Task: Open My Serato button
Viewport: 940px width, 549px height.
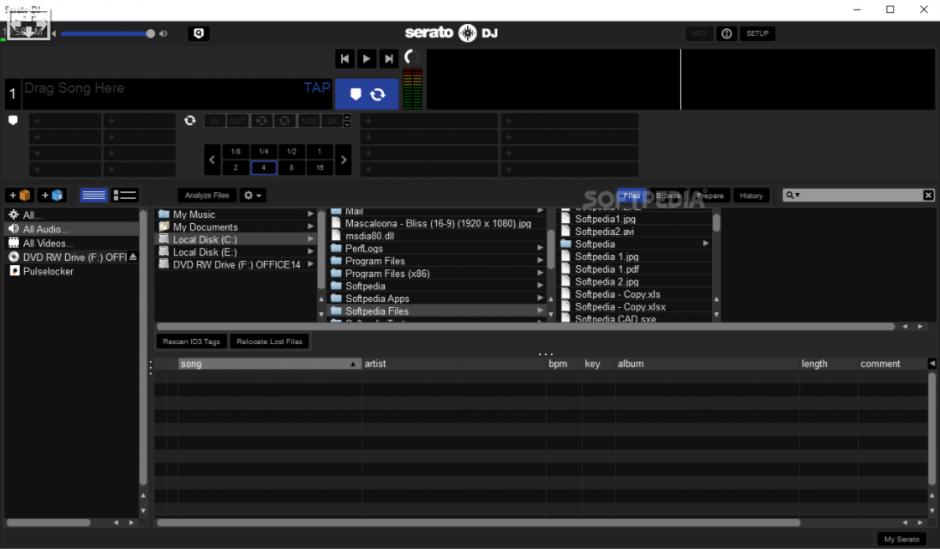Action: pyautogui.click(x=901, y=539)
